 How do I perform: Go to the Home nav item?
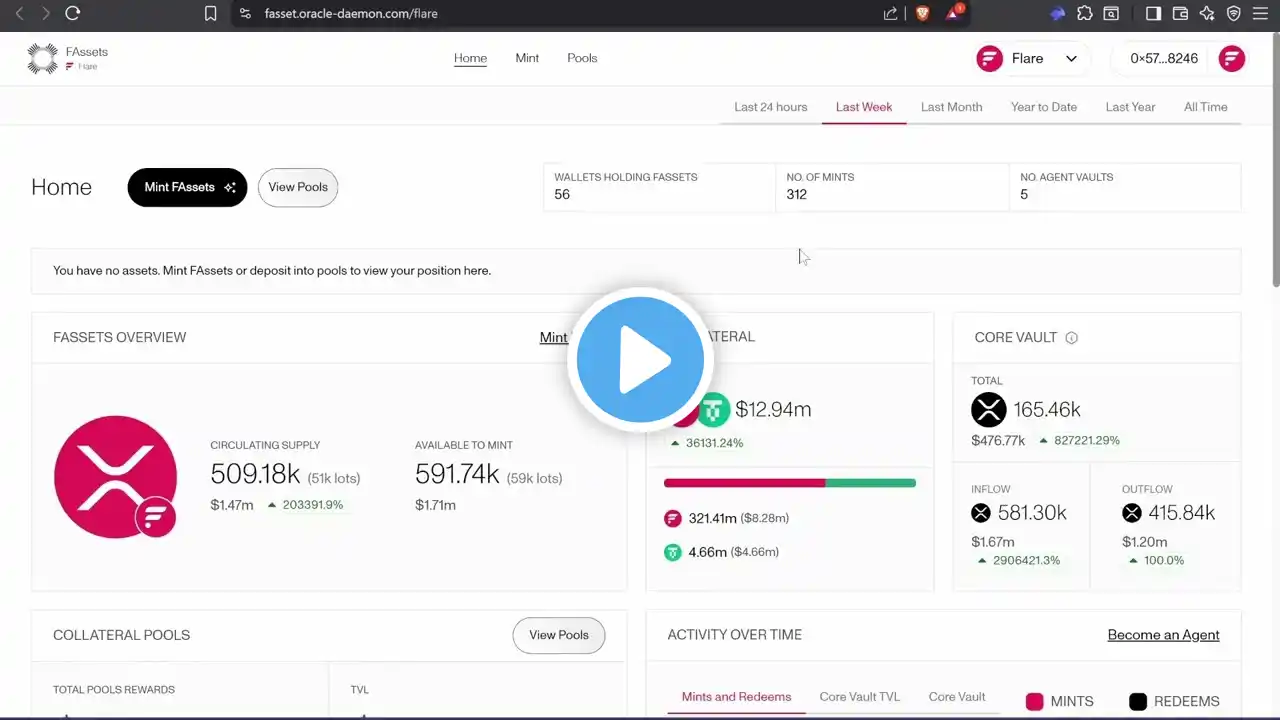(470, 58)
